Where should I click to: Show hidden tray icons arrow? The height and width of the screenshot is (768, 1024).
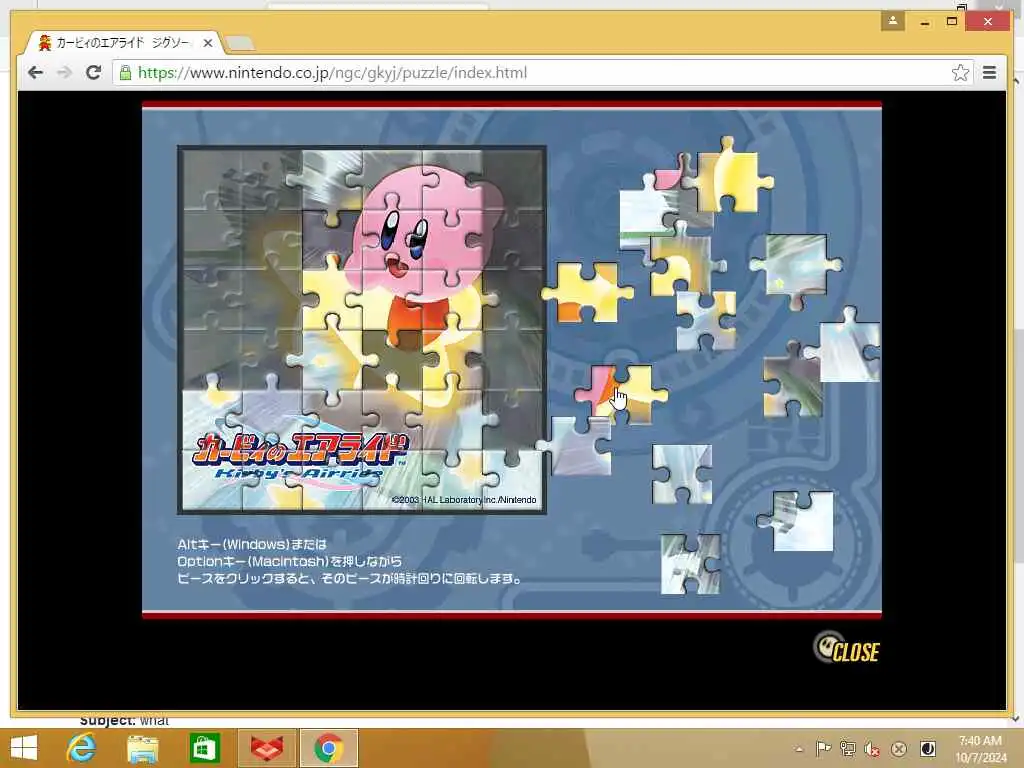pyautogui.click(x=799, y=750)
